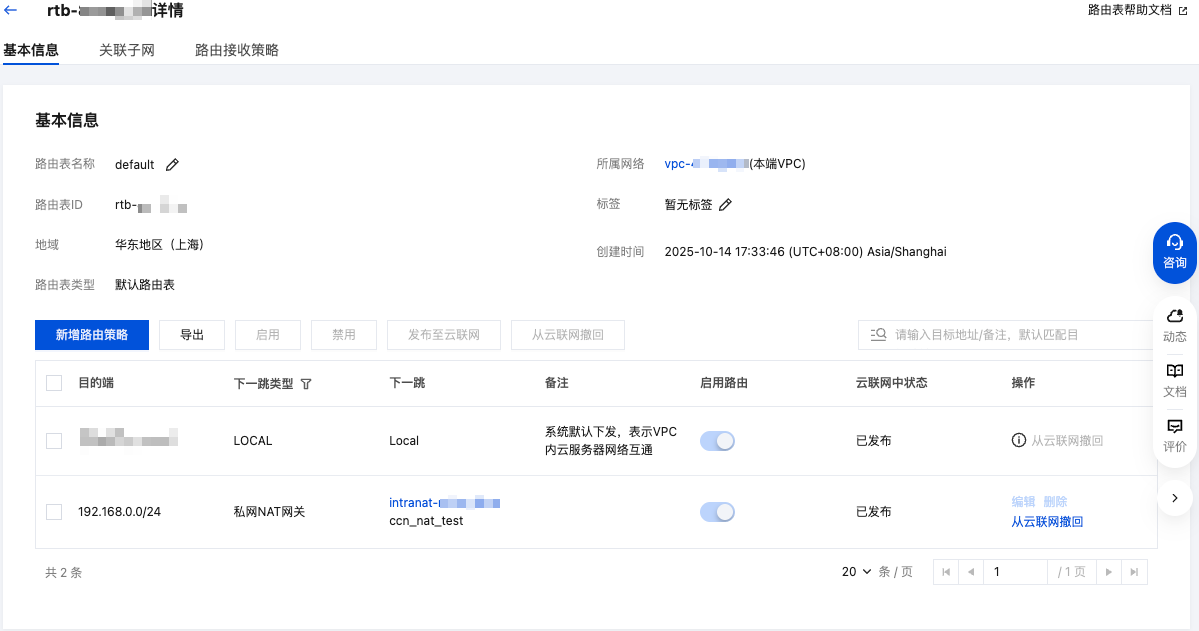
Task: Expand the right sidebar chevron arrow
Action: (1175, 497)
